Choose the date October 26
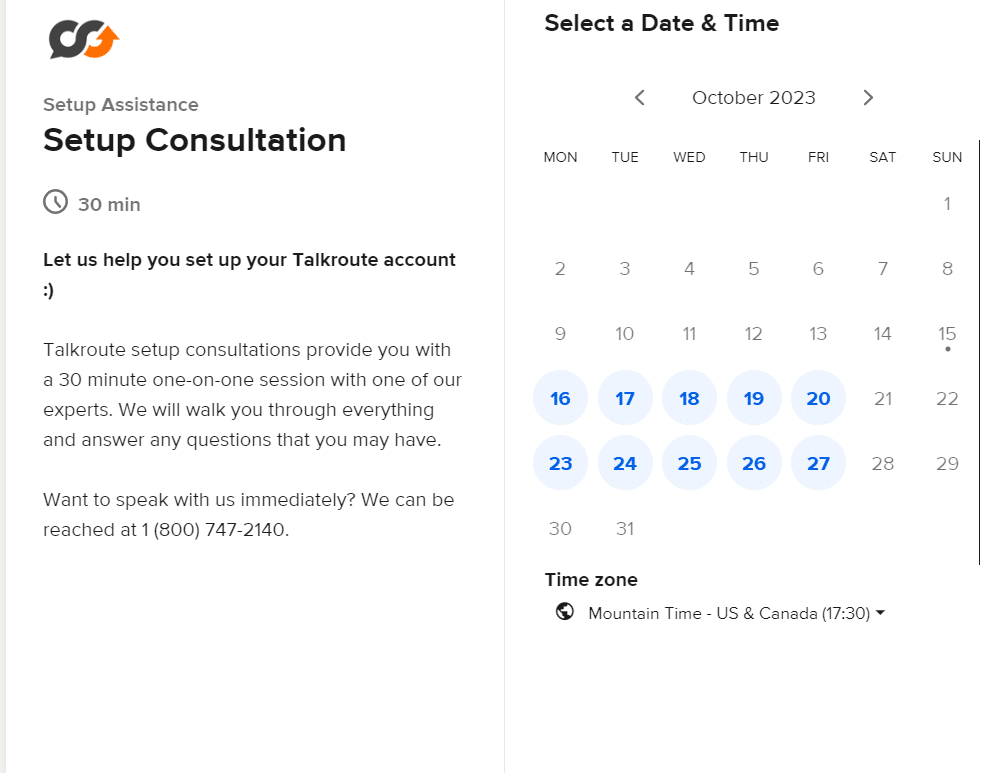 (x=754, y=463)
